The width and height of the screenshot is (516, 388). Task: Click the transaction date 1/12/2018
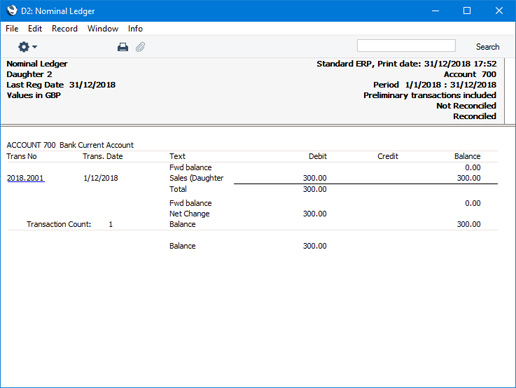pyautogui.click(x=101, y=178)
